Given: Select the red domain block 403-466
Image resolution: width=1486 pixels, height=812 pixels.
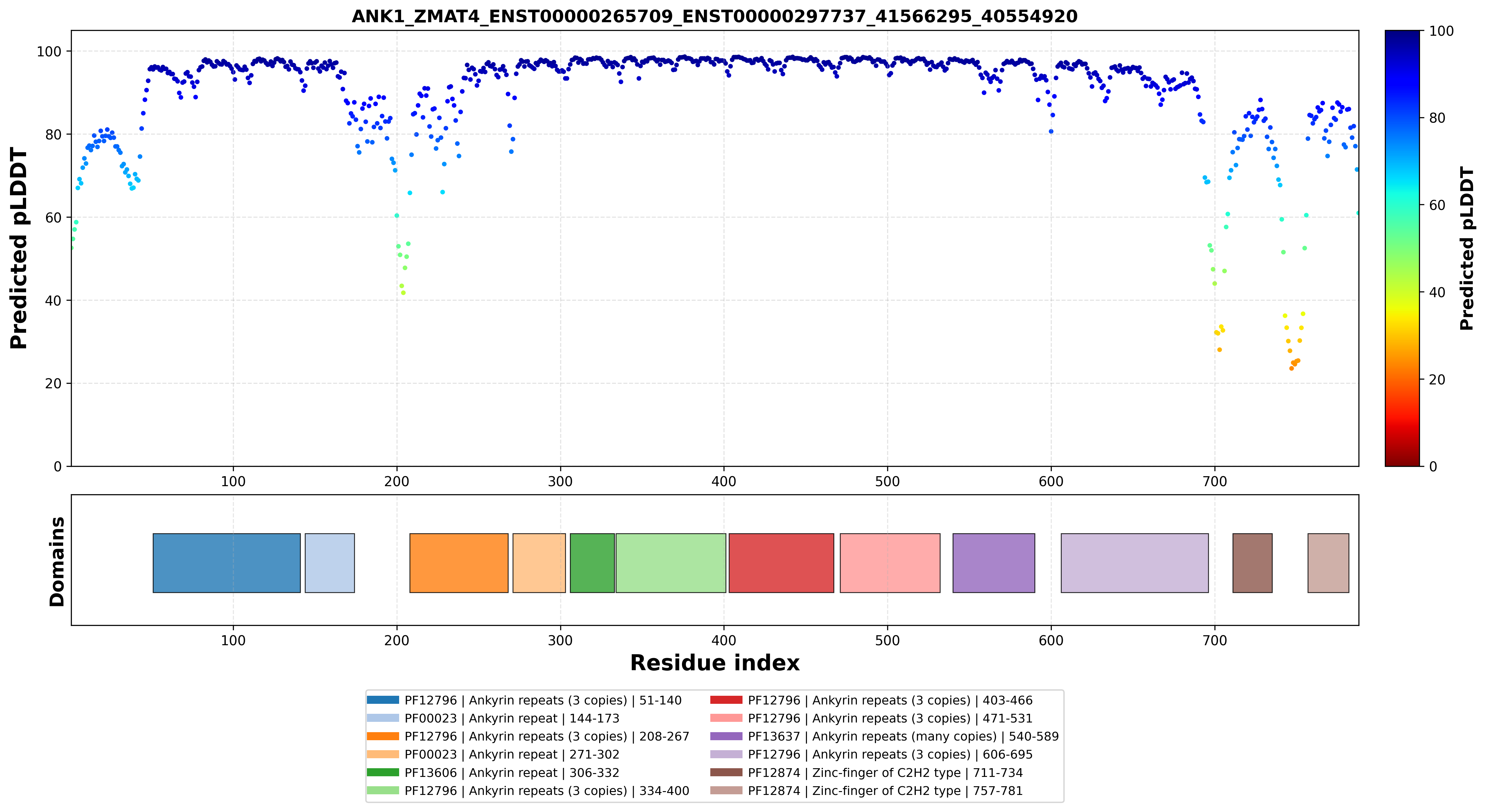Looking at the screenshot, I should point(781,563).
